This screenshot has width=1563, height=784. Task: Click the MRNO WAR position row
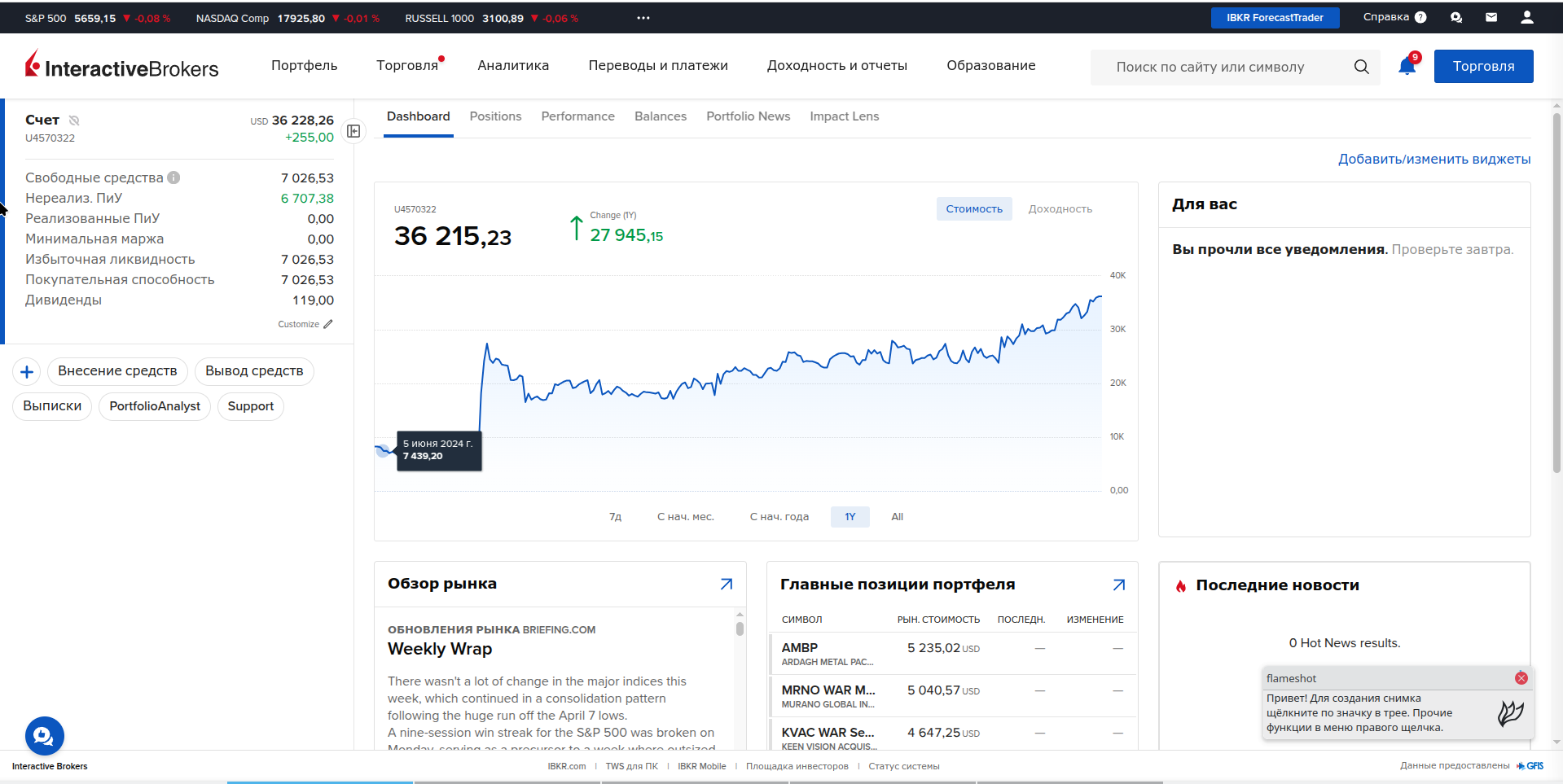[x=952, y=696]
